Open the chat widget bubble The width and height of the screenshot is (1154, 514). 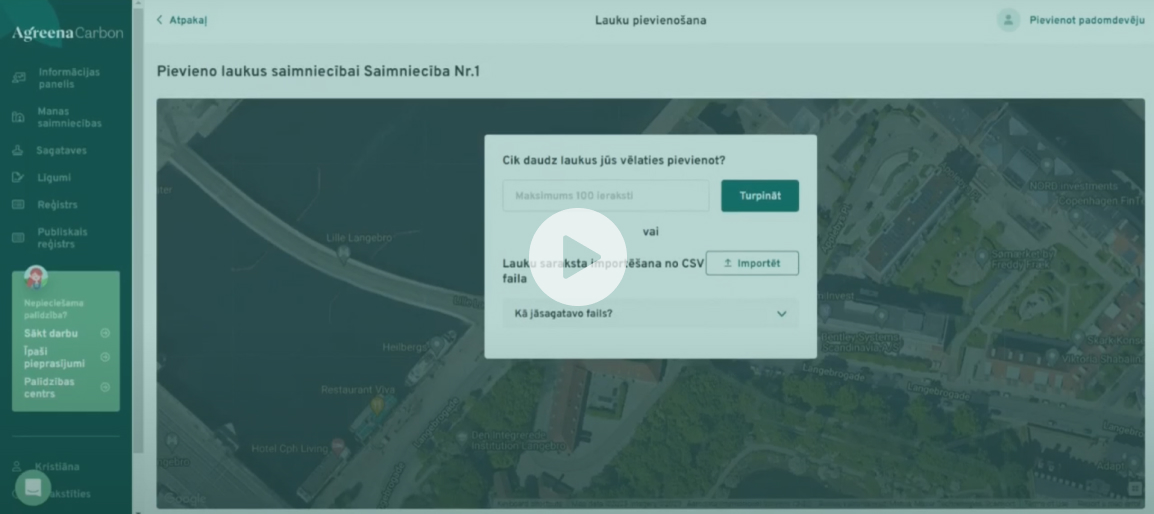(33, 487)
